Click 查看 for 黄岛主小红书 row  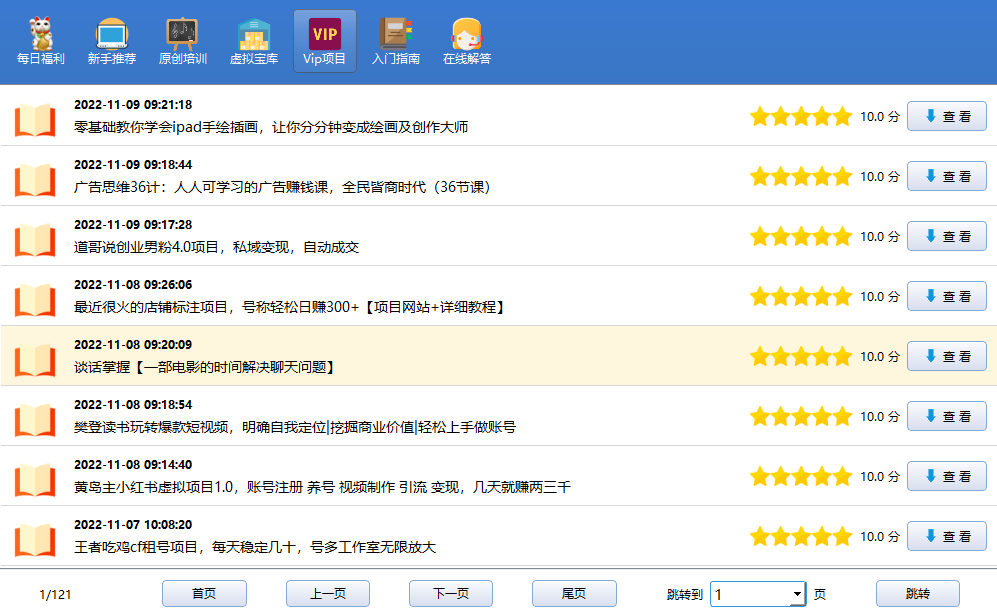[x=947, y=477]
